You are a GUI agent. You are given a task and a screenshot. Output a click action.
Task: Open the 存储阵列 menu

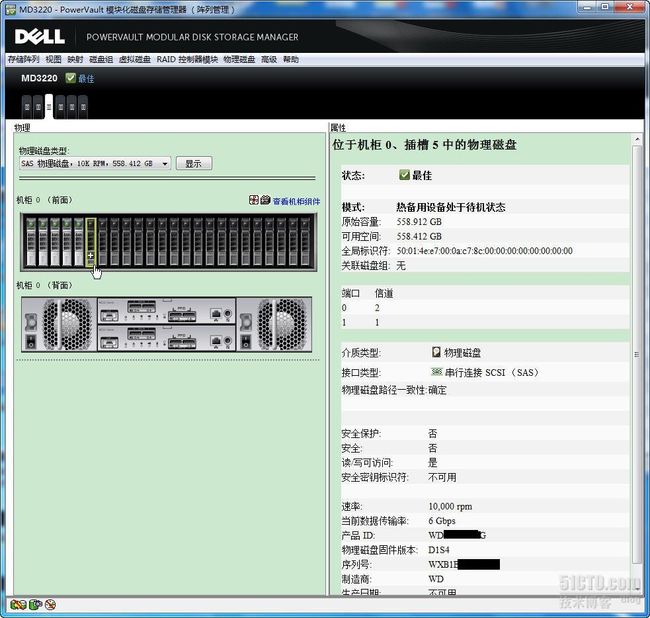point(23,59)
